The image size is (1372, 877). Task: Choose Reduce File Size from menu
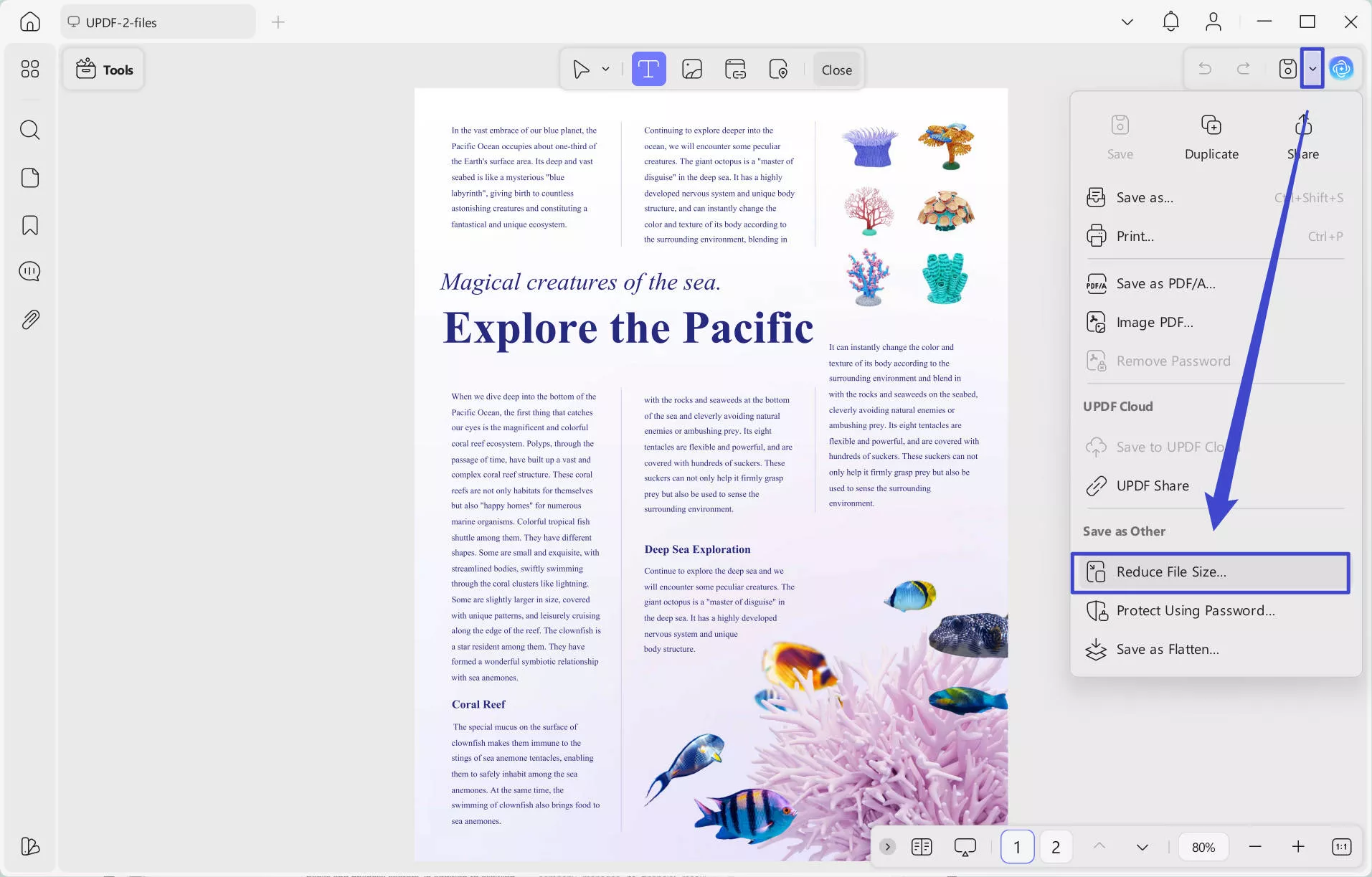[x=1210, y=572]
